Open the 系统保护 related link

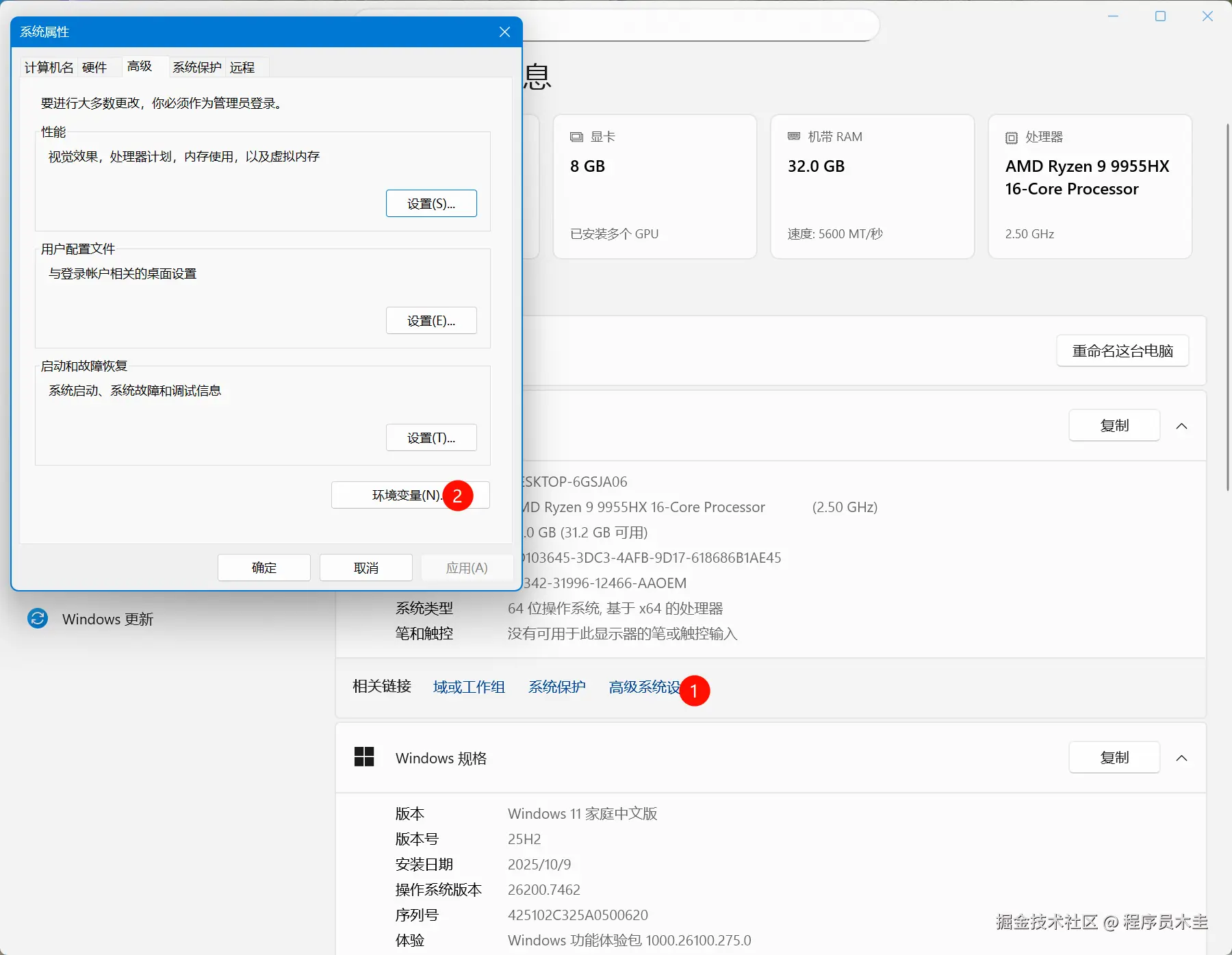557,687
